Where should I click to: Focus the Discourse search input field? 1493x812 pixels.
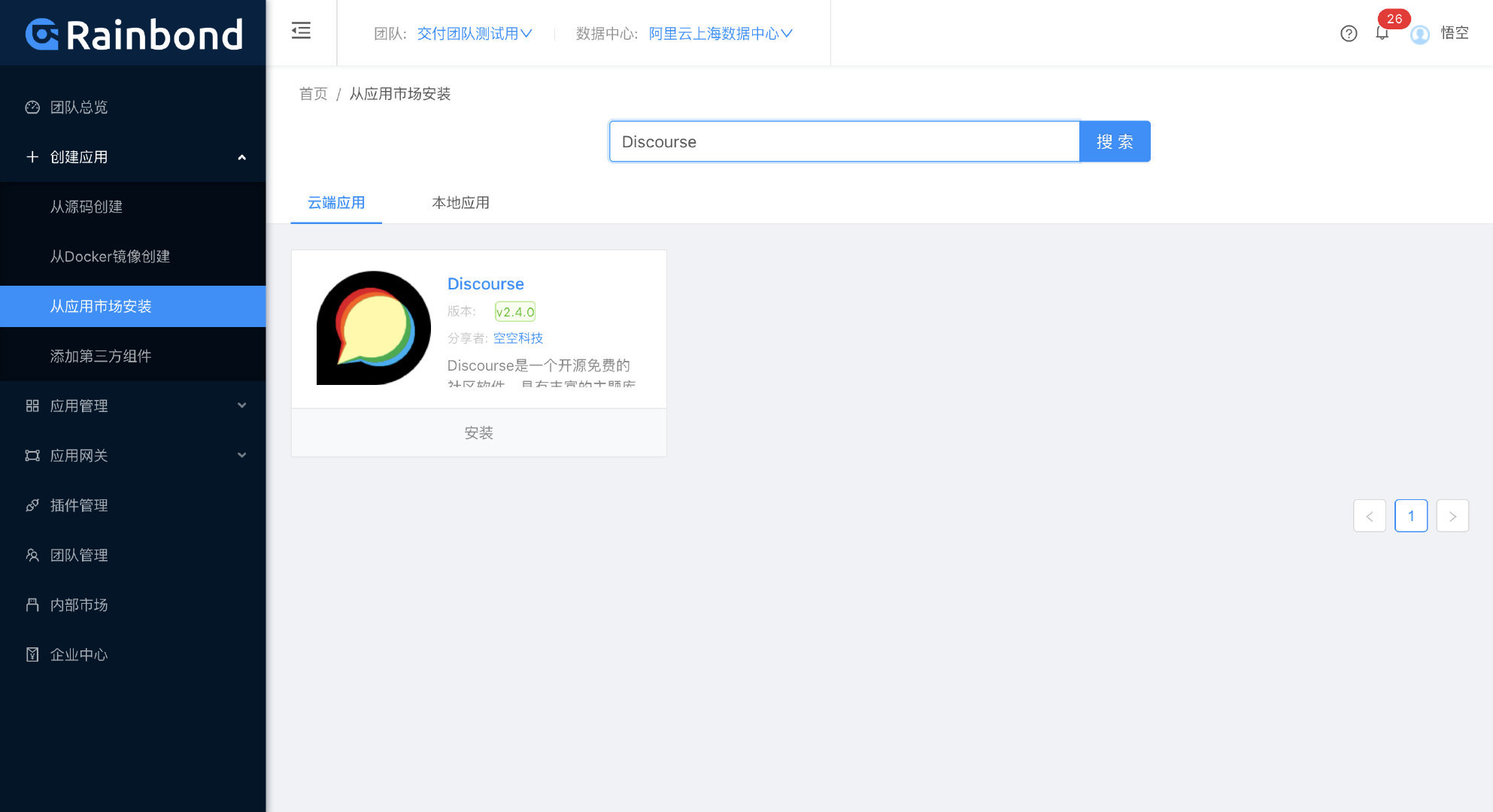click(843, 141)
